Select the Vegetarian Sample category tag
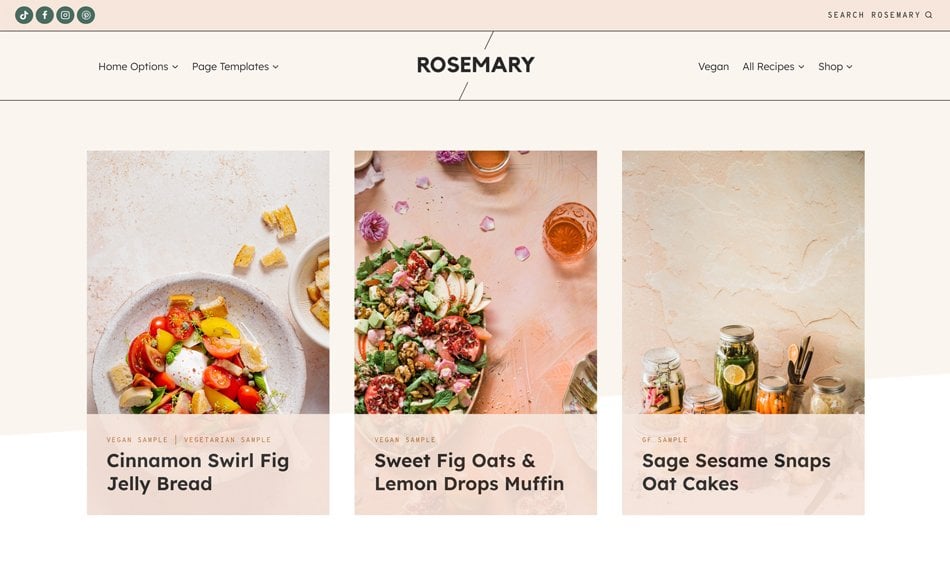The width and height of the screenshot is (950, 569). click(x=227, y=440)
